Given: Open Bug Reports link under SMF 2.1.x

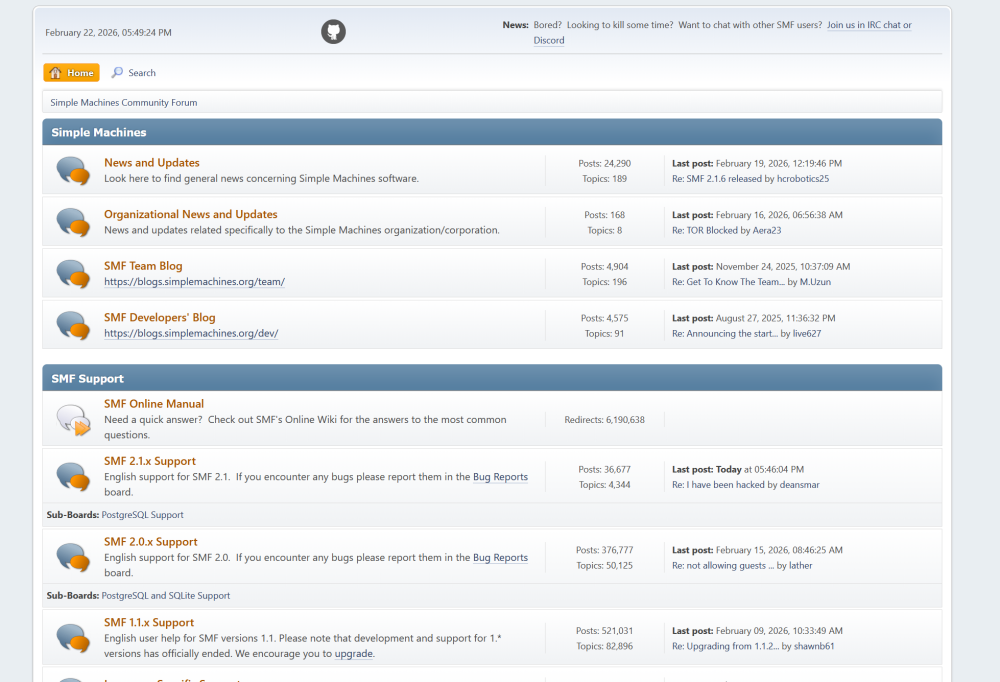Looking at the screenshot, I should [x=501, y=477].
